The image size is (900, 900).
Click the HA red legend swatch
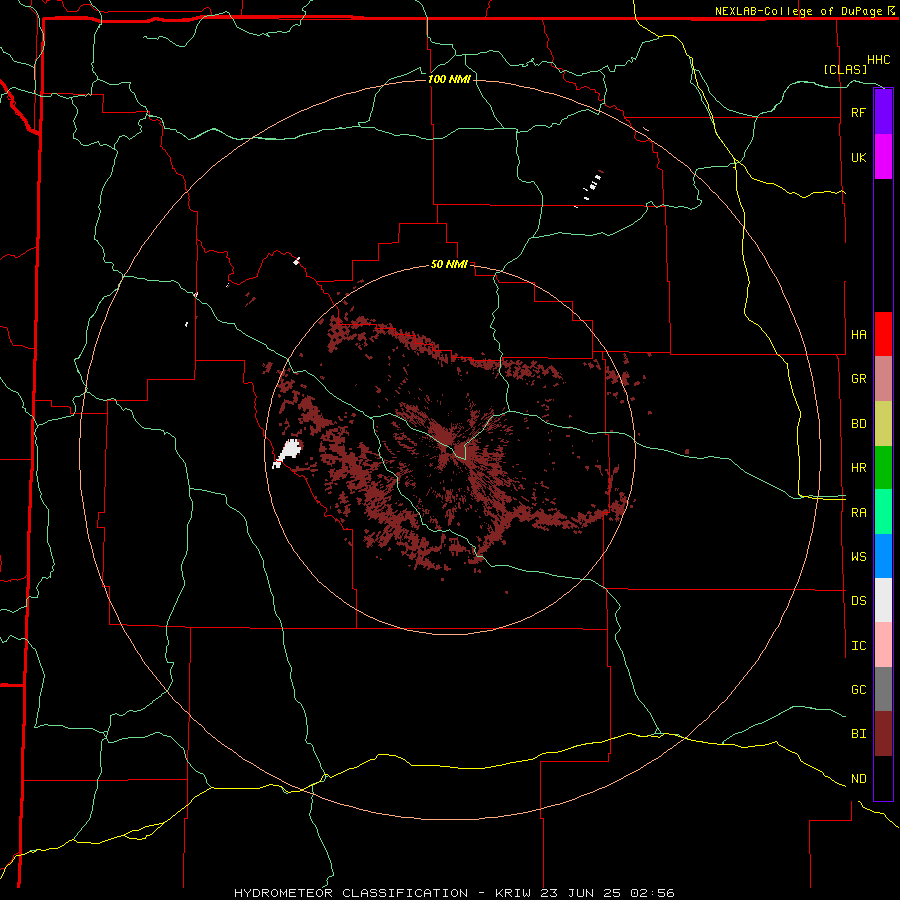tap(883, 334)
